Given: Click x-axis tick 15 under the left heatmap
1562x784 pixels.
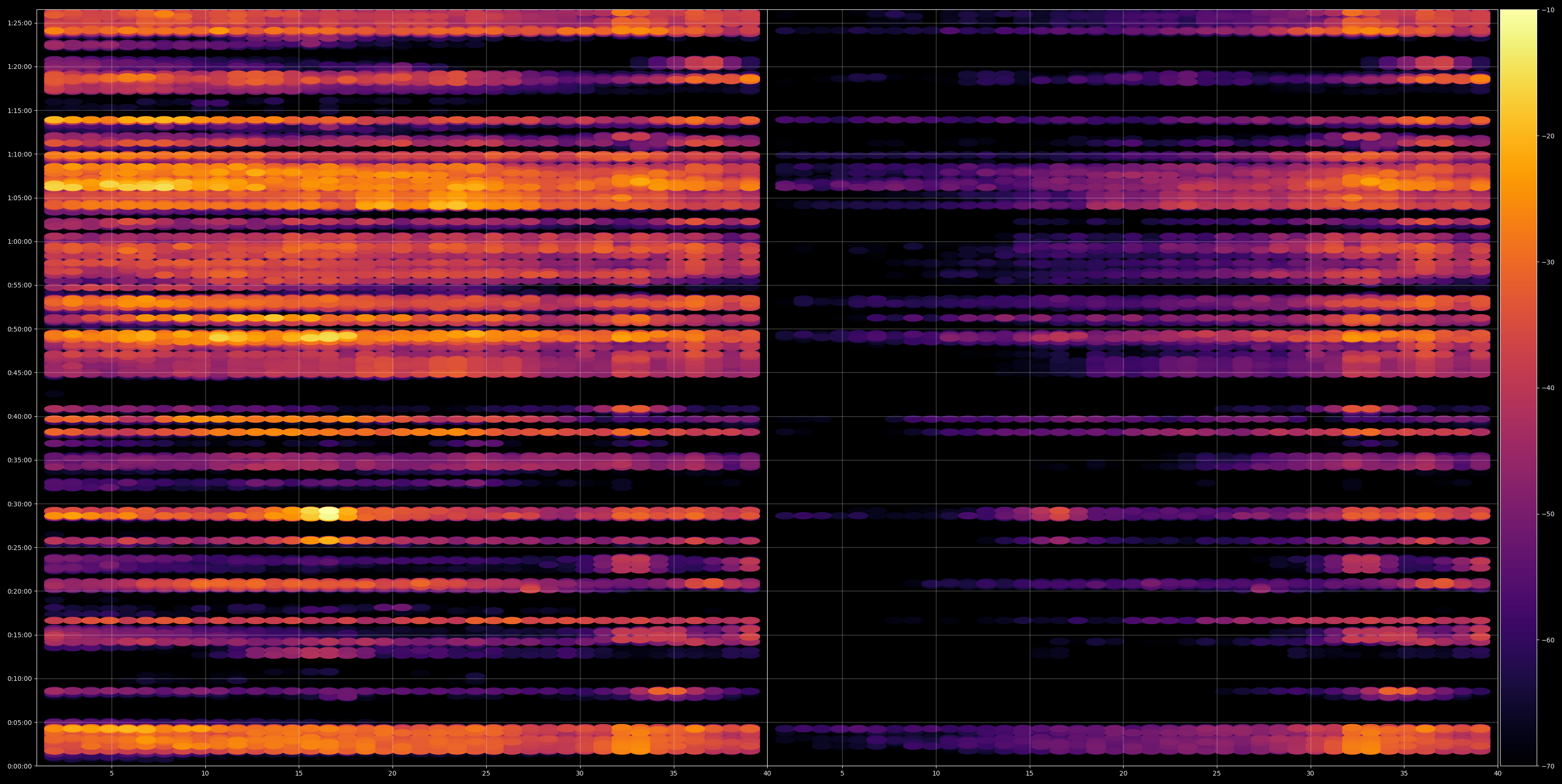Looking at the screenshot, I should 299,774.
